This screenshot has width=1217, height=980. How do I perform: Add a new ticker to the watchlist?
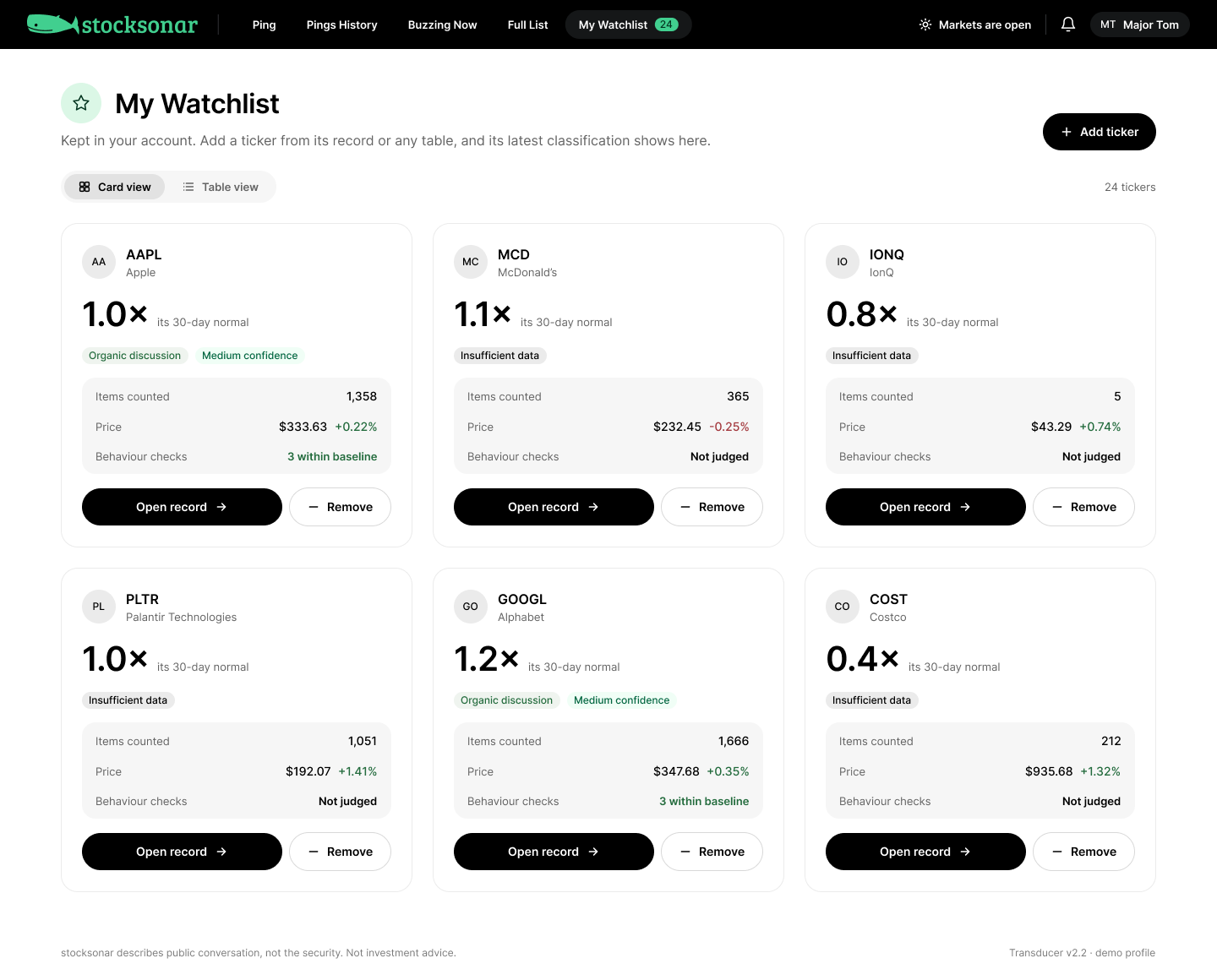[x=1100, y=132]
